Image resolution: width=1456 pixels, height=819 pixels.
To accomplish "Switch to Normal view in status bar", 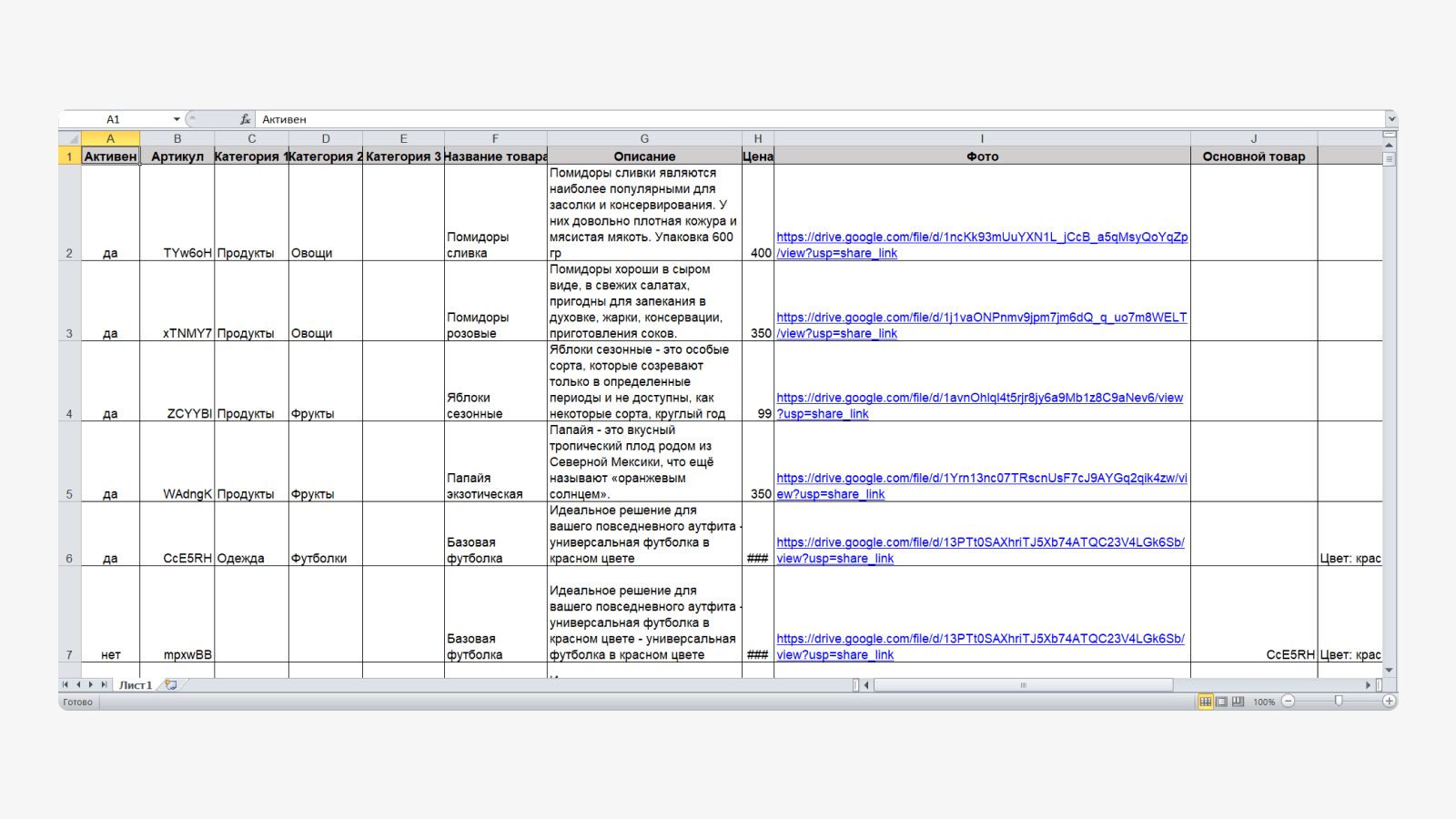I will (1205, 702).
